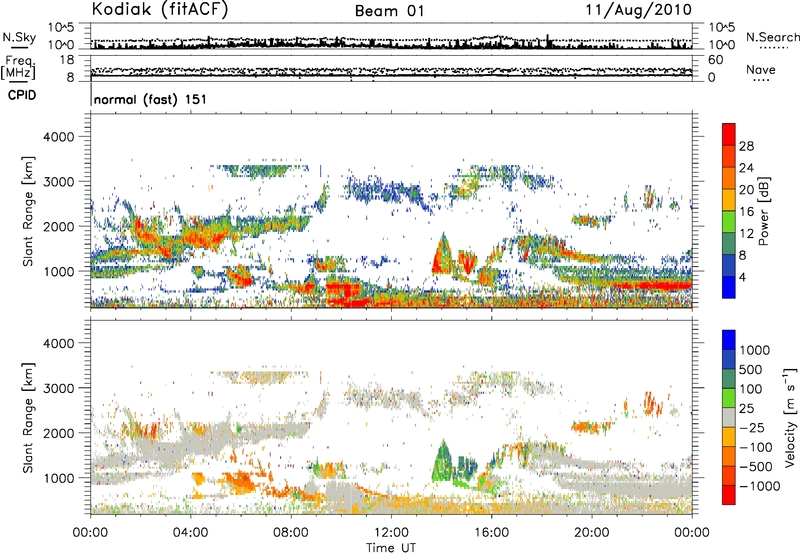Click the "20" value on Power color bar
The image size is (800, 554).
click(x=746, y=190)
